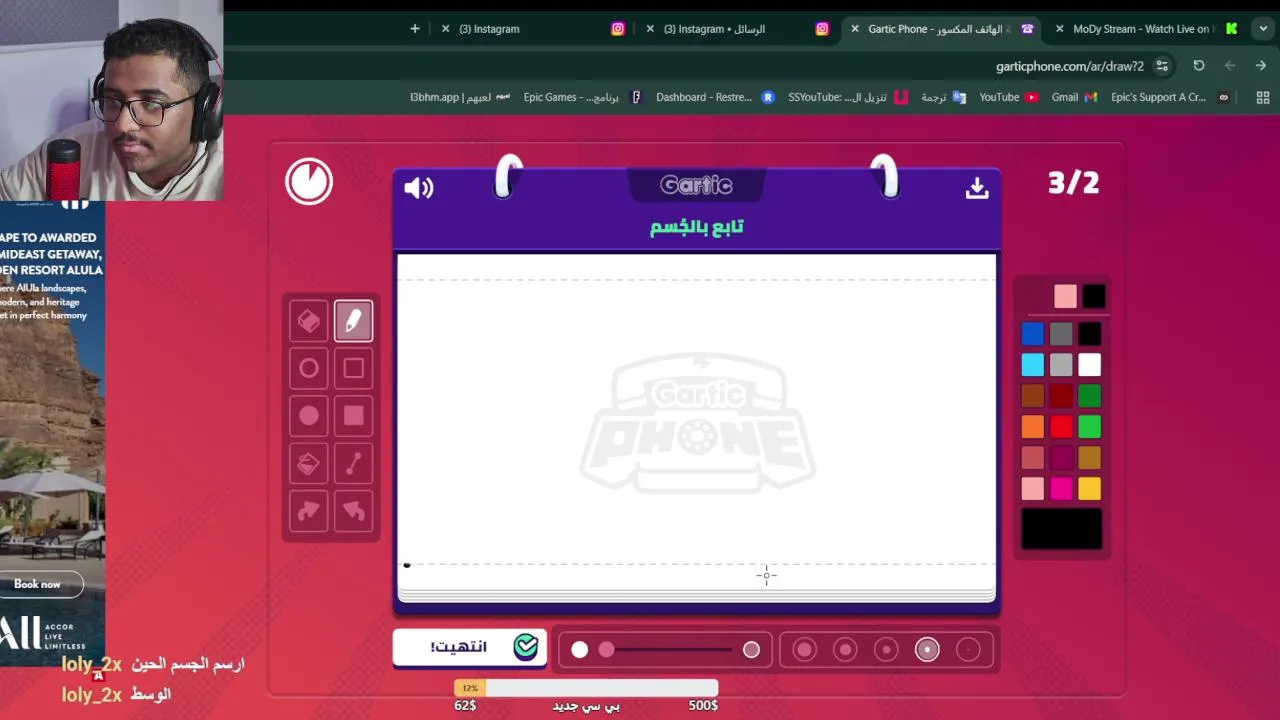Image resolution: width=1280 pixels, height=720 pixels.
Task: Expand the tab search dropdown arrow
Action: (1263, 29)
